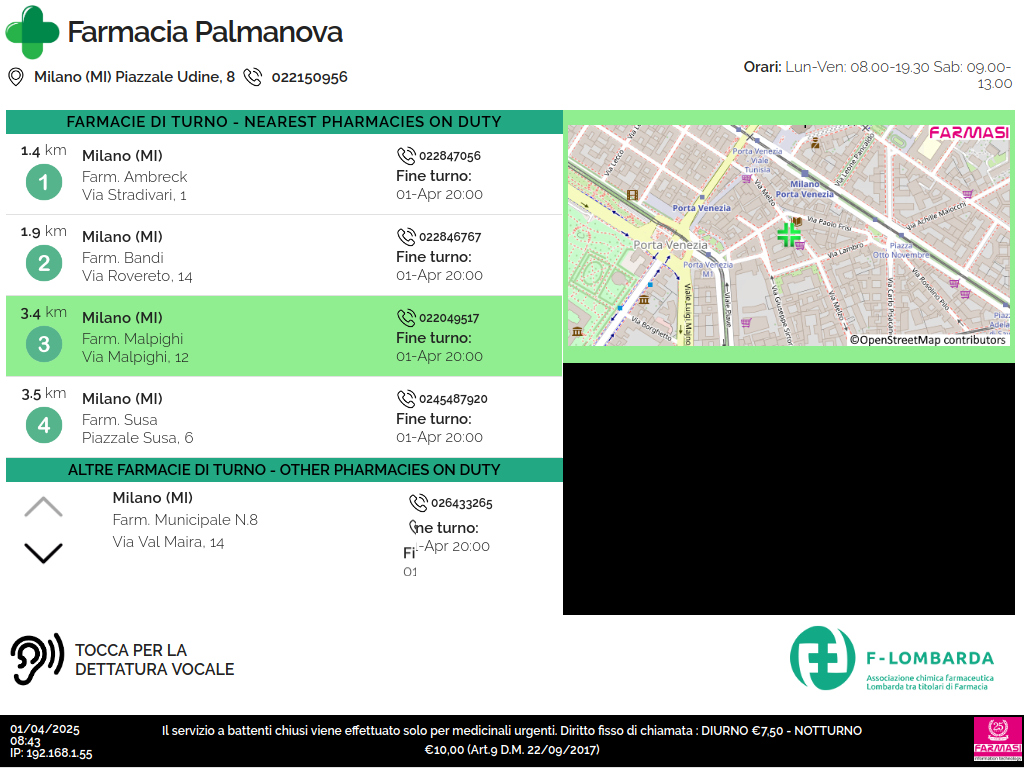Screen dimensions: 1024x768
Task: Click the Farmasi logo in footer corner
Action: pos(995,740)
